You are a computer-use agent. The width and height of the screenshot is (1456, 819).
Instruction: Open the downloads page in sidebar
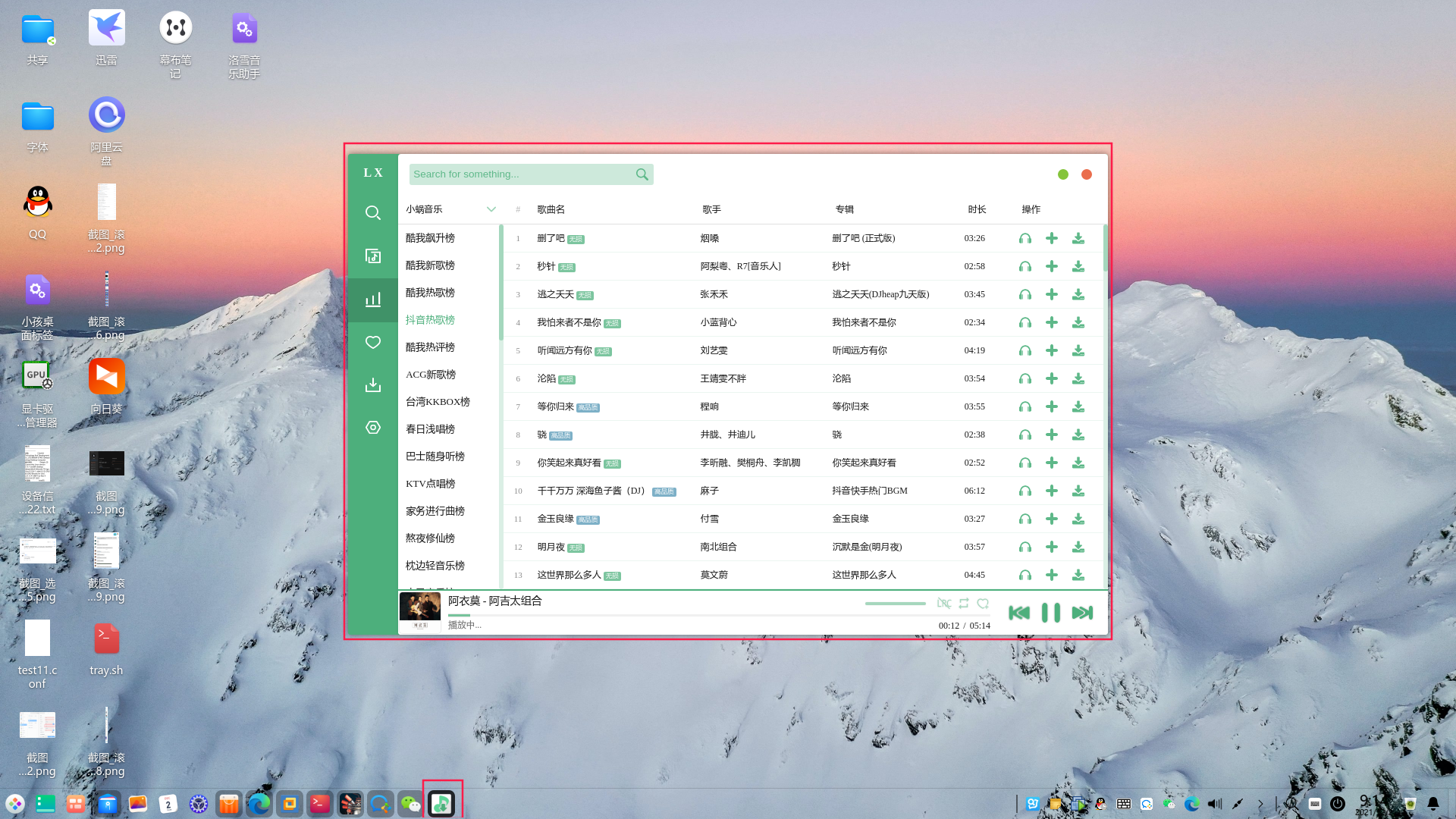coord(372,385)
